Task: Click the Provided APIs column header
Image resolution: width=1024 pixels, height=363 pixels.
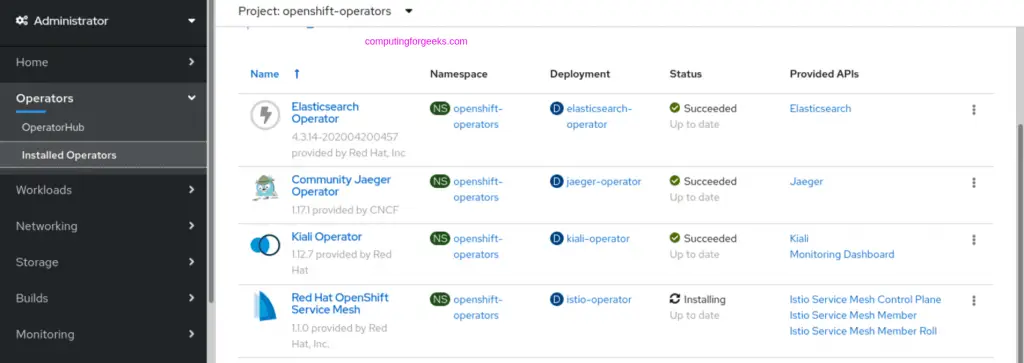Action: pos(824,74)
